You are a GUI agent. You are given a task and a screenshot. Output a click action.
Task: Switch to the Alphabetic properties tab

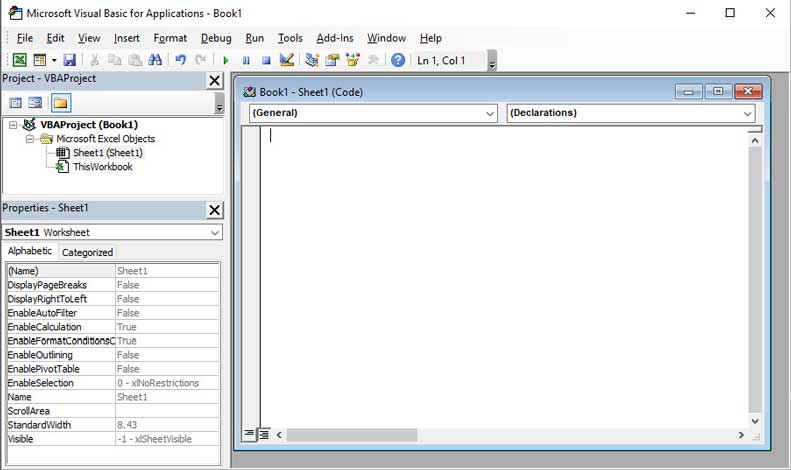[x=30, y=251]
